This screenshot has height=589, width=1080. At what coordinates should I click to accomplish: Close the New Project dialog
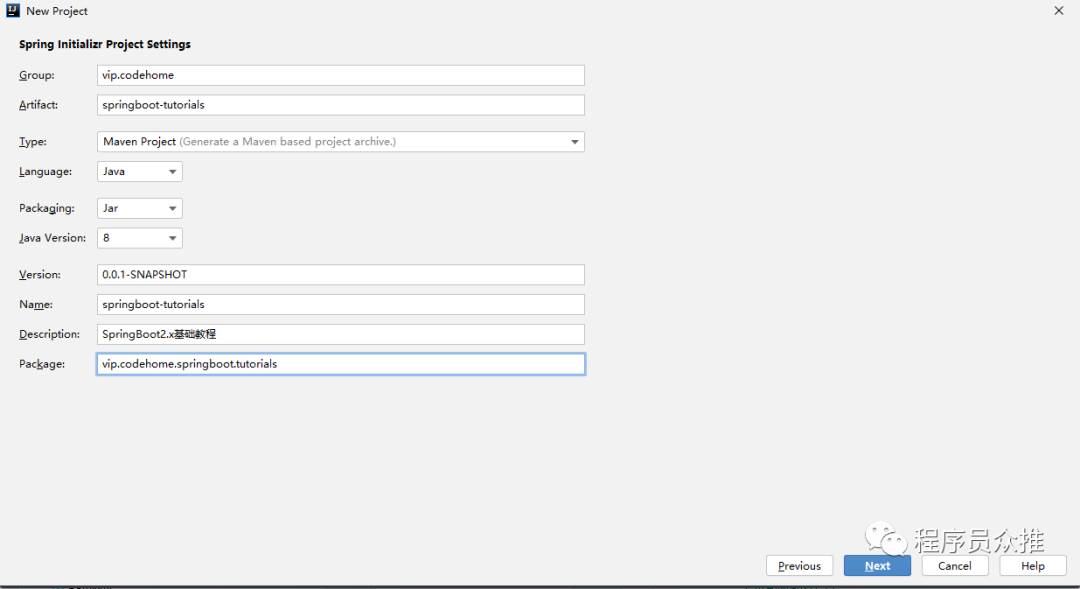coord(1059,10)
